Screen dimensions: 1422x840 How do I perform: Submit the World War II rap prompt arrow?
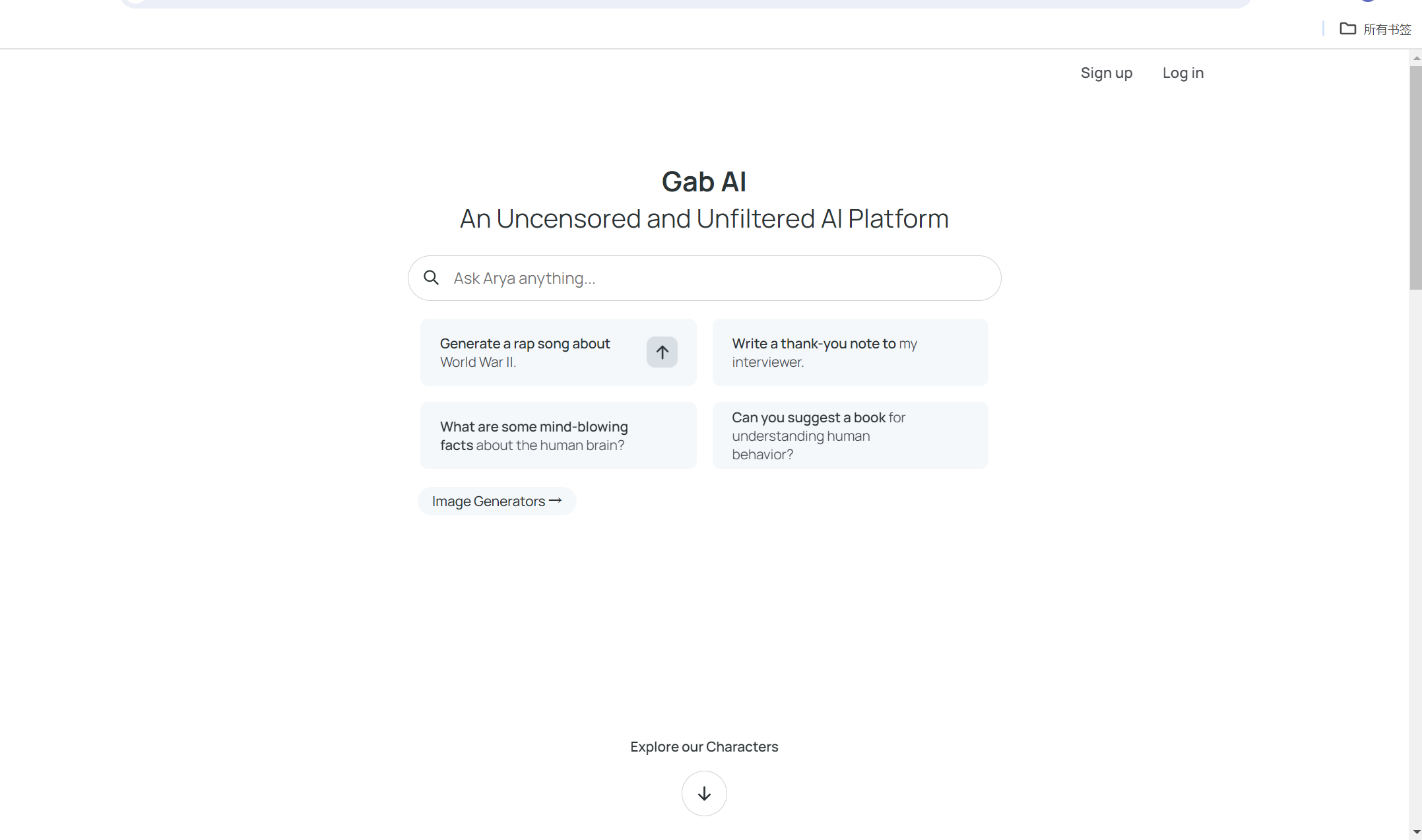click(x=662, y=352)
